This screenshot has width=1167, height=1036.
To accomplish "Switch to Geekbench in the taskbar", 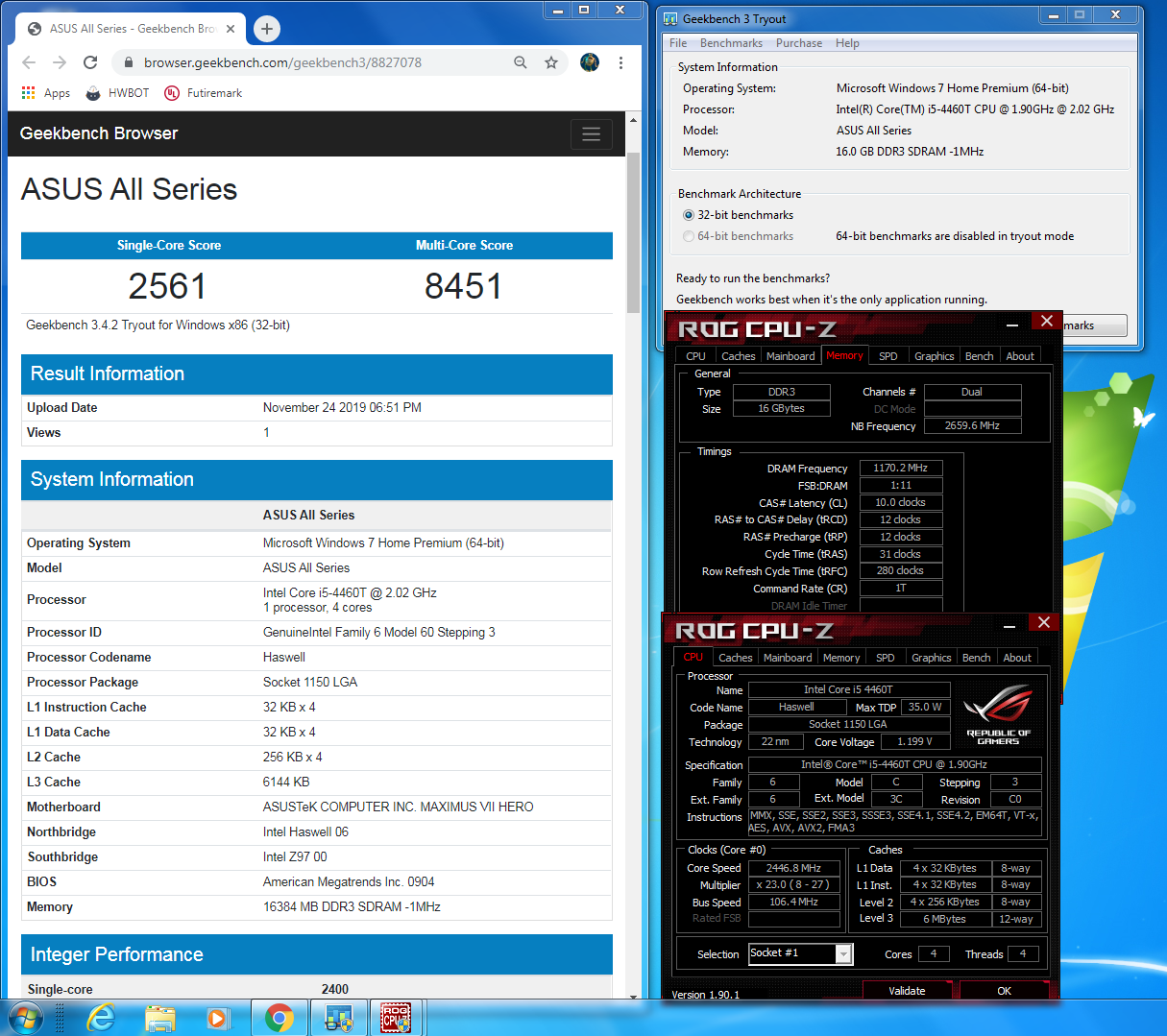I will coord(338,1017).
